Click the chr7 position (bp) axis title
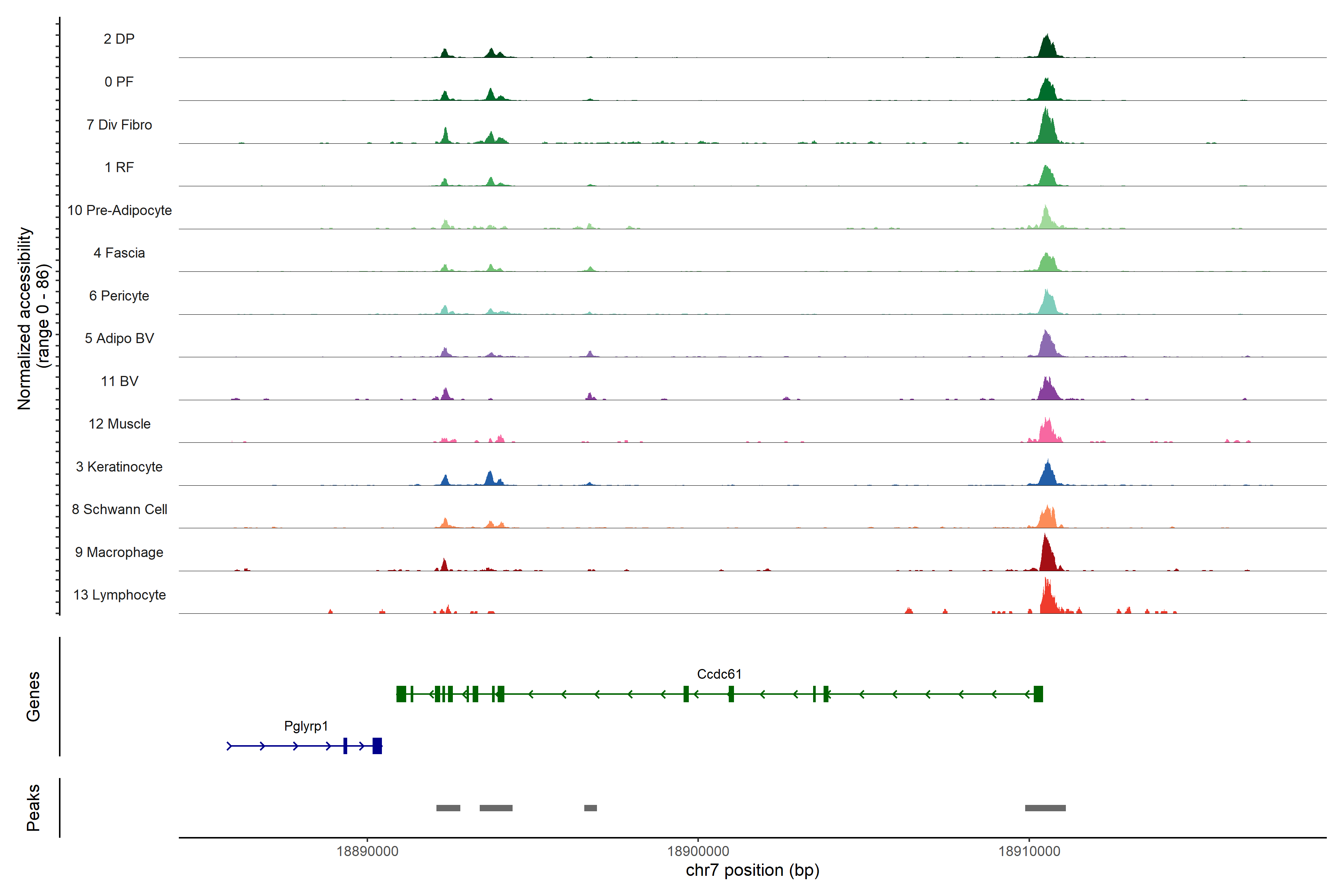The height and width of the screenshot is (896, 1344). [752, 870]
